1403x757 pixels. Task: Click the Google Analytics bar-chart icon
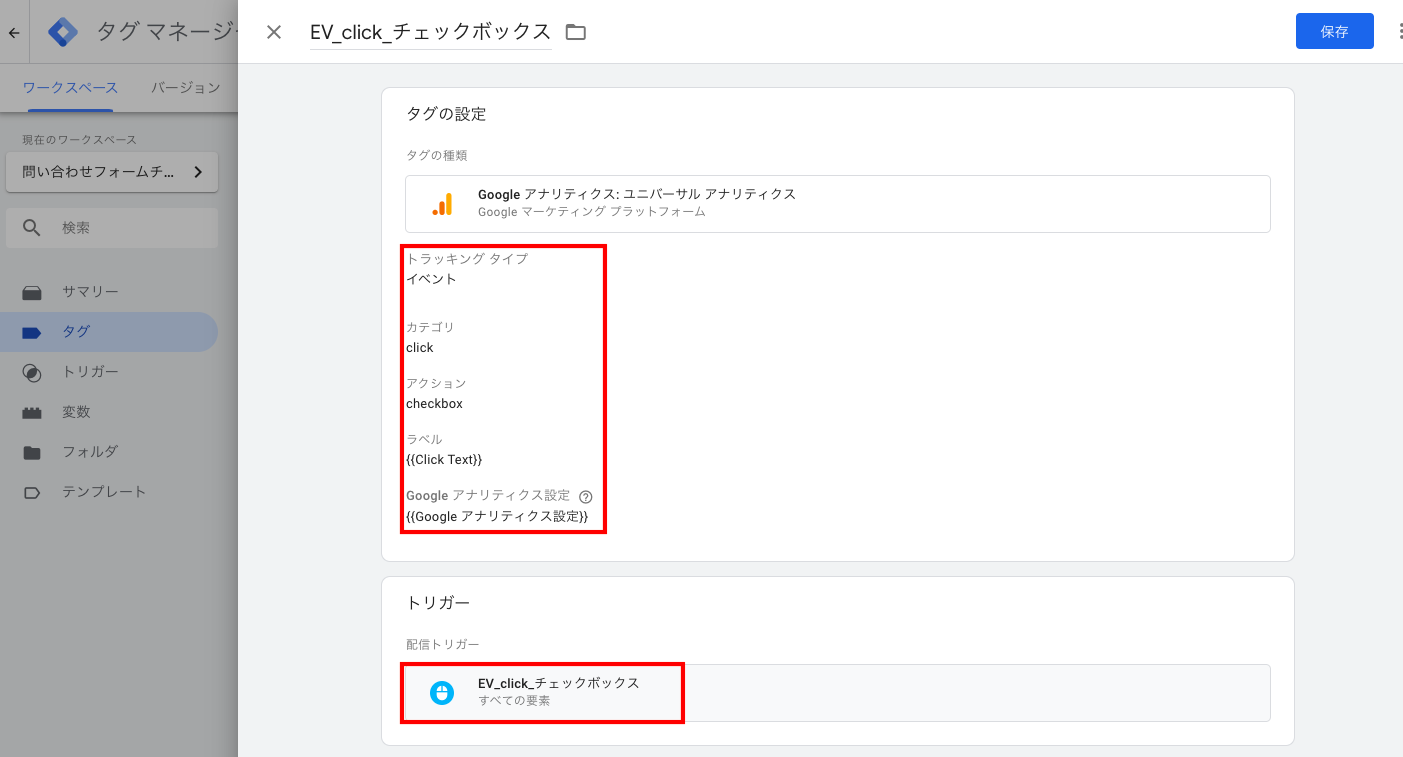(x=442, y=204)
